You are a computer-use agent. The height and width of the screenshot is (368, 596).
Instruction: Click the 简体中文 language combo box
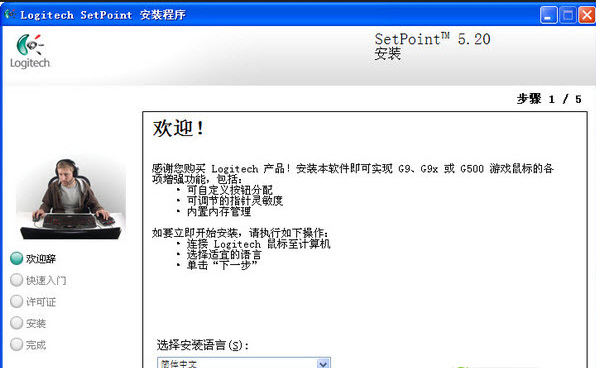244,363
